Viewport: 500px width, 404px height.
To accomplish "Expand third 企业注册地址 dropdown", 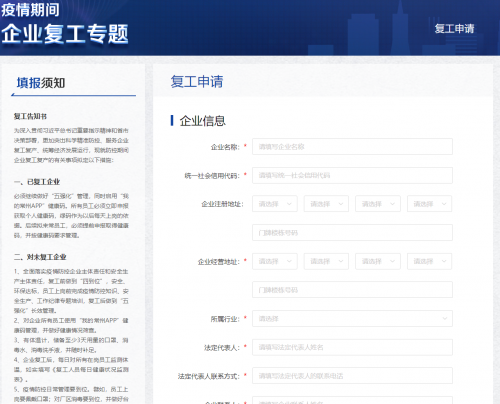I will tap(378, 204).
